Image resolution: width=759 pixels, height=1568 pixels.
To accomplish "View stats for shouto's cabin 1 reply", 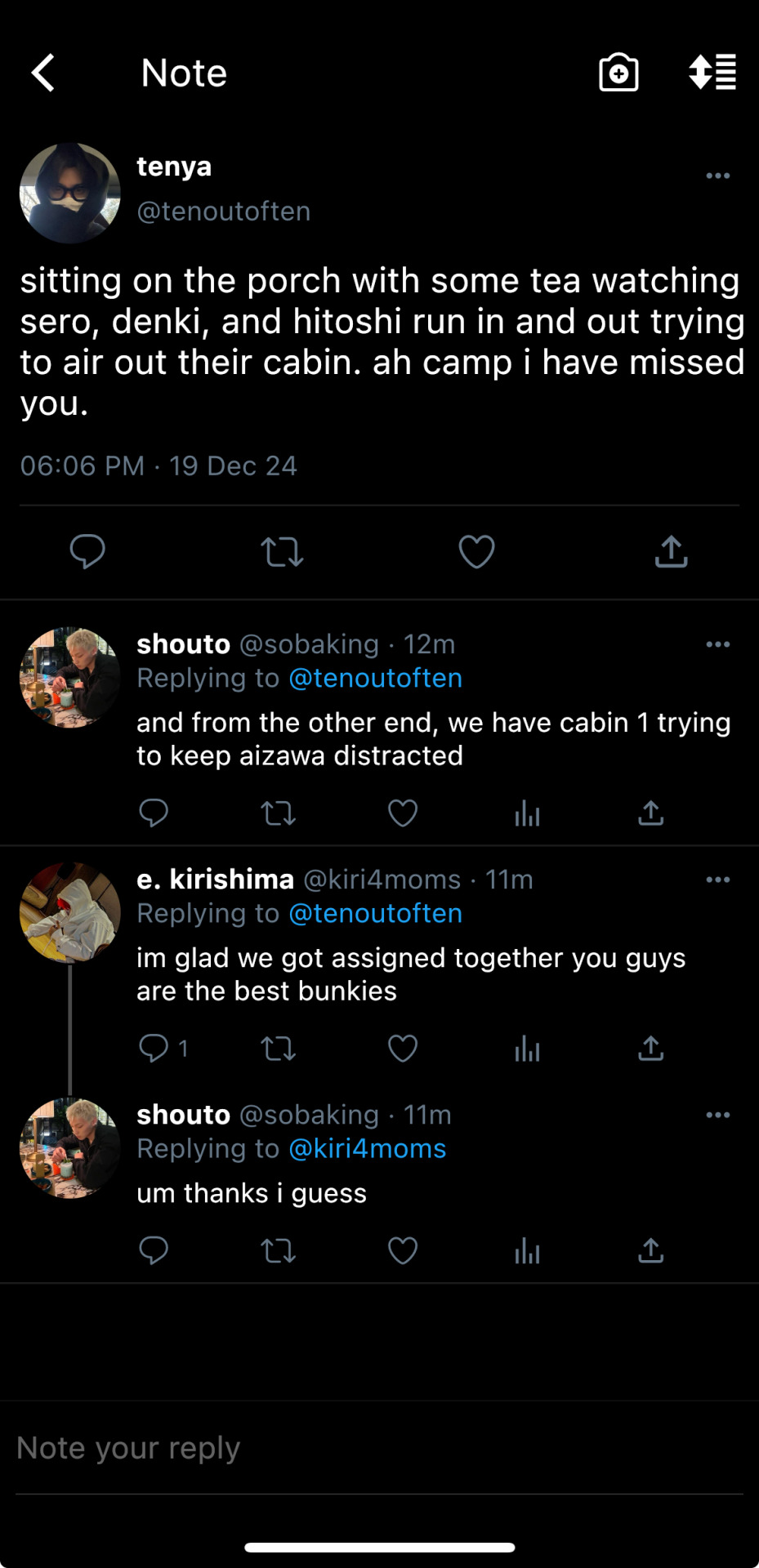I will [527, 813].
